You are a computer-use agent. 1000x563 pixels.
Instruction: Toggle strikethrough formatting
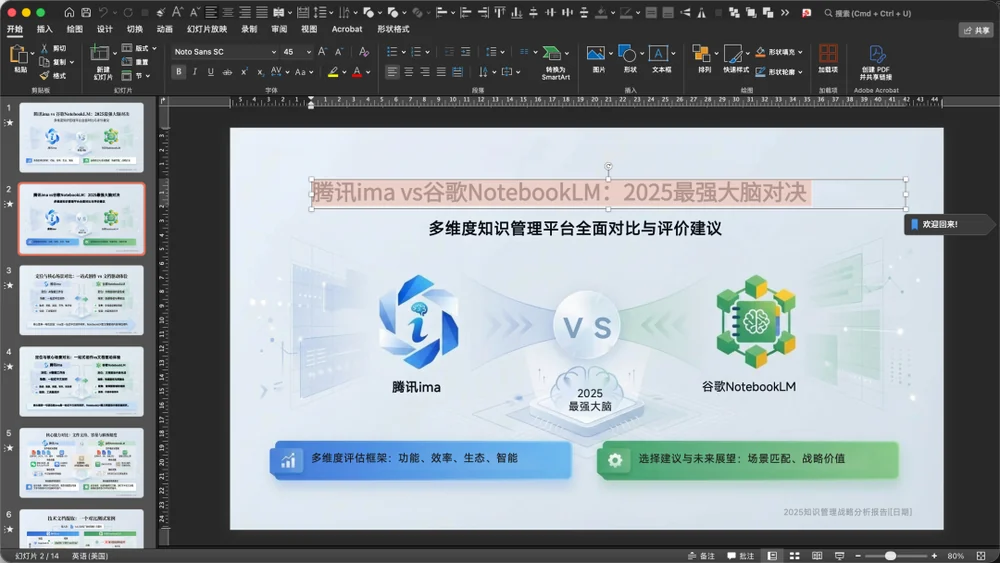[x=227, y=72]
